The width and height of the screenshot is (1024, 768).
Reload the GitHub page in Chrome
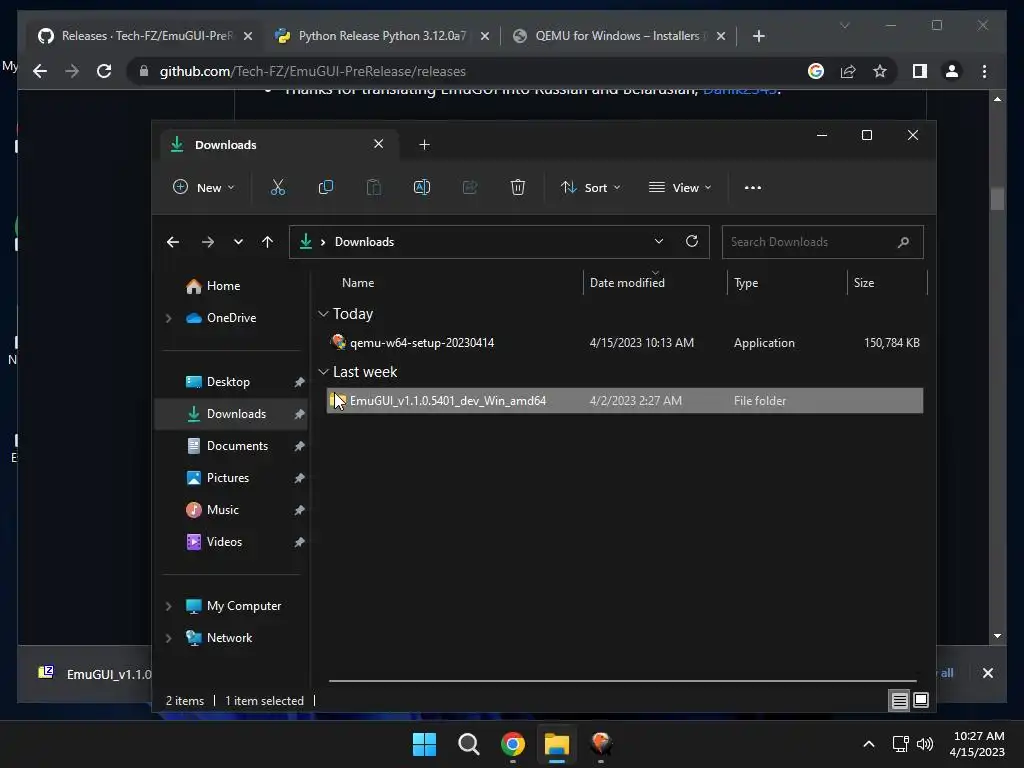click(104, 71)
